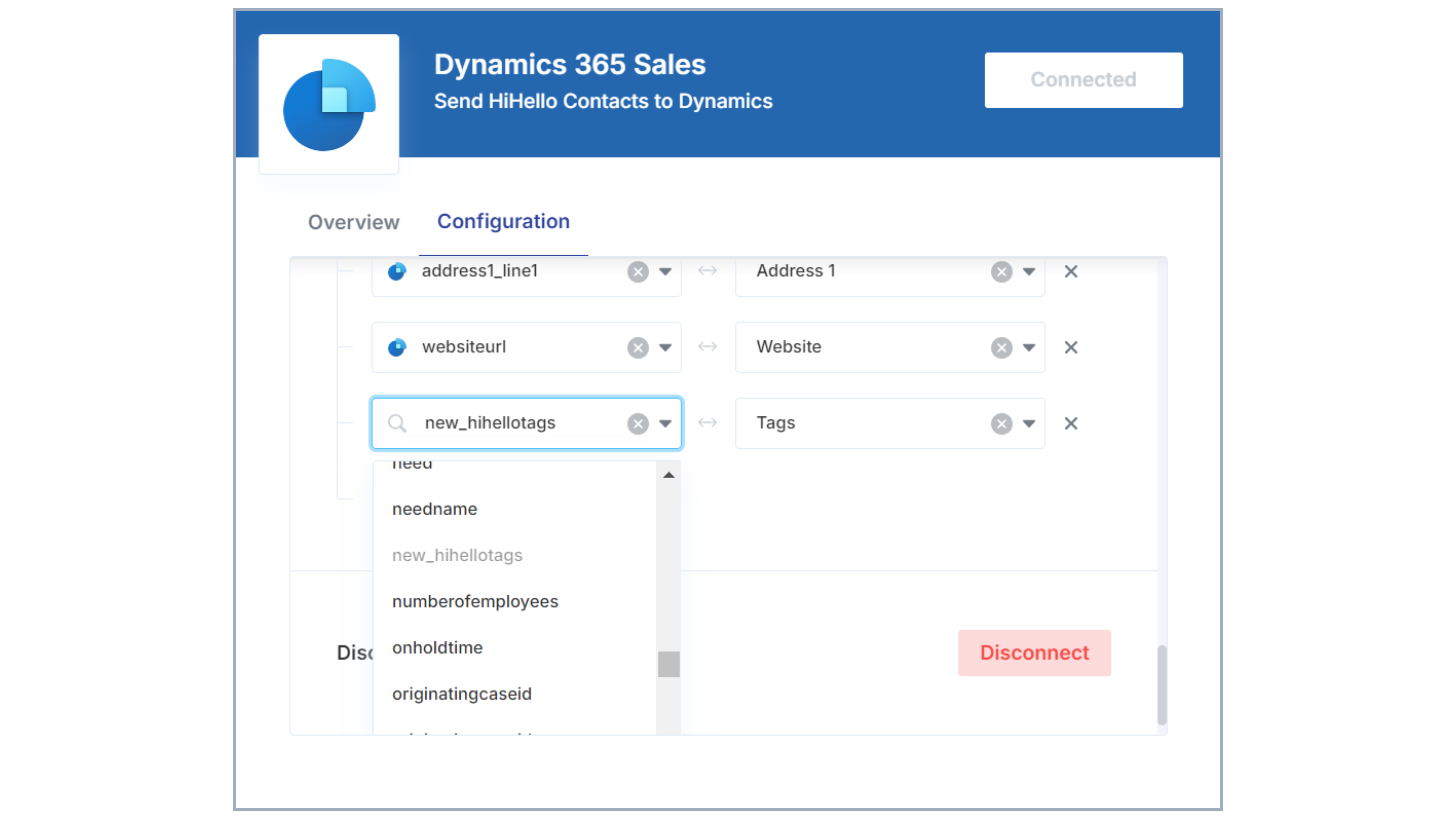Pick originatingcaseid from the list
Image resolution: width=1456 pixels, height=819 pixels.
514,695
